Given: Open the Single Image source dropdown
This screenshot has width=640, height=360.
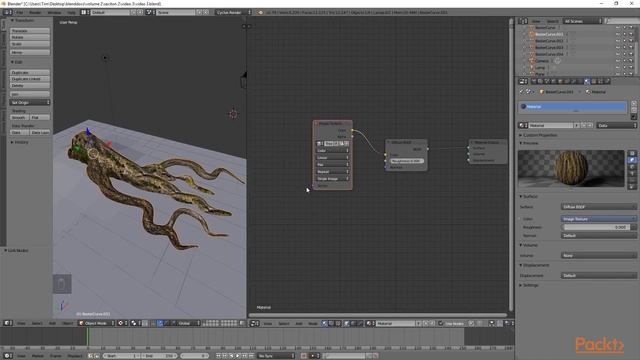Looking at the screenshot, I should click(x=333, y=179).
